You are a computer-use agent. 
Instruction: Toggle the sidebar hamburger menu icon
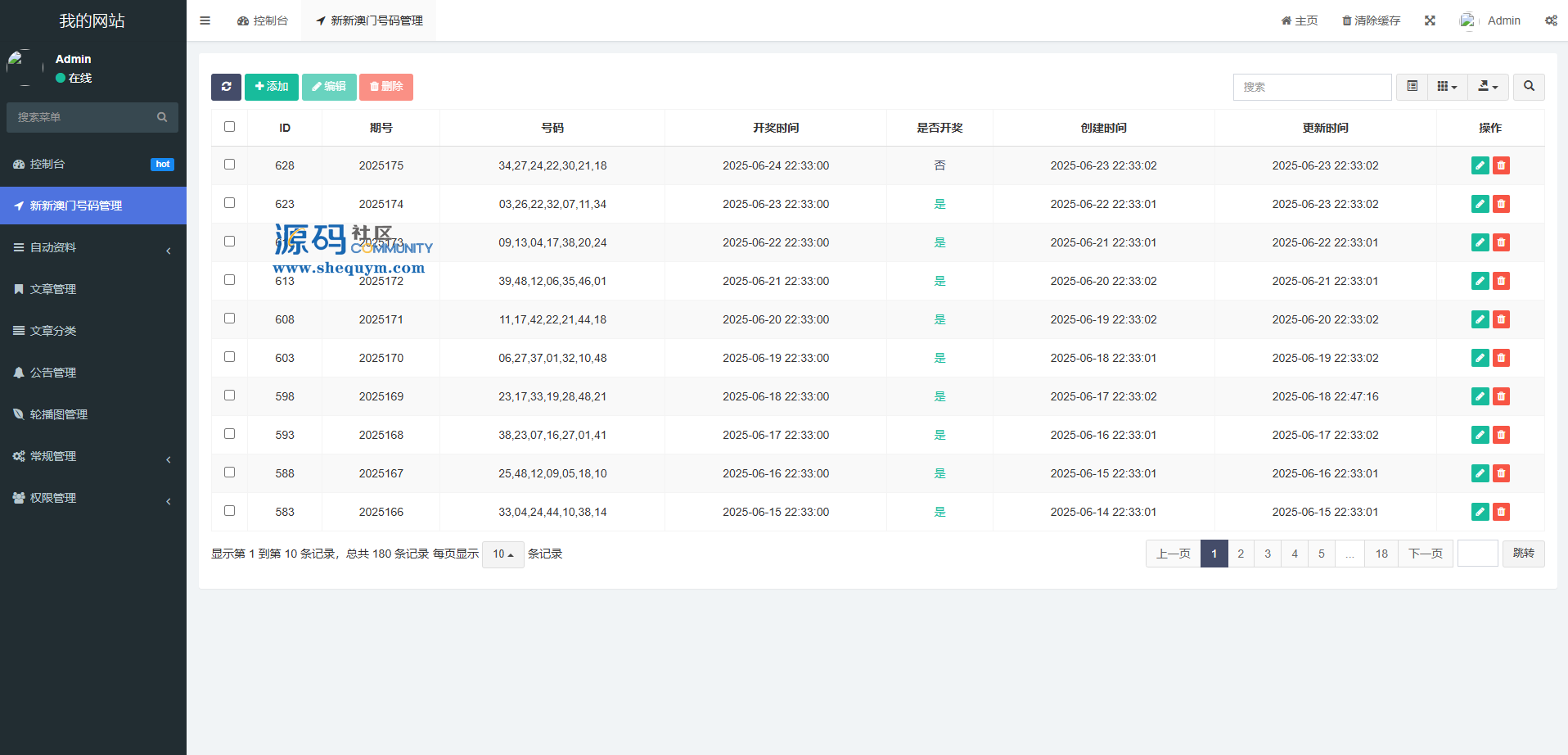(x=205, y=20)
